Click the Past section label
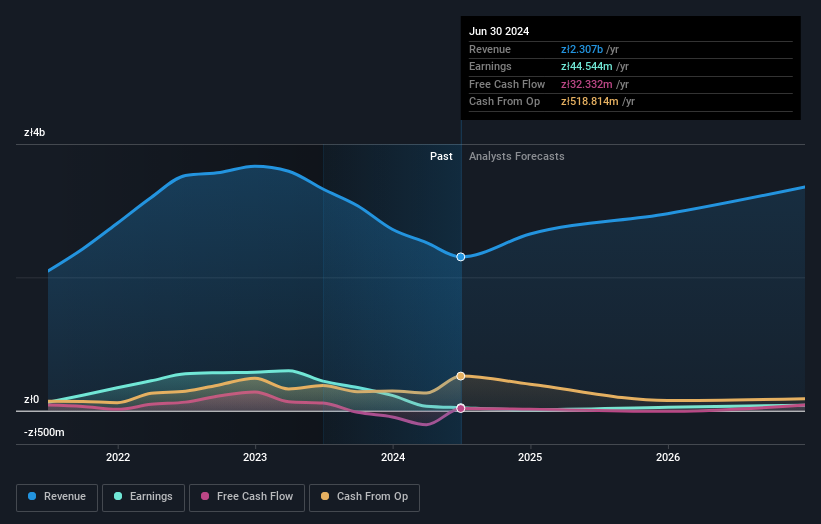The height and width of the screenshot is (524, 821). 441,156
